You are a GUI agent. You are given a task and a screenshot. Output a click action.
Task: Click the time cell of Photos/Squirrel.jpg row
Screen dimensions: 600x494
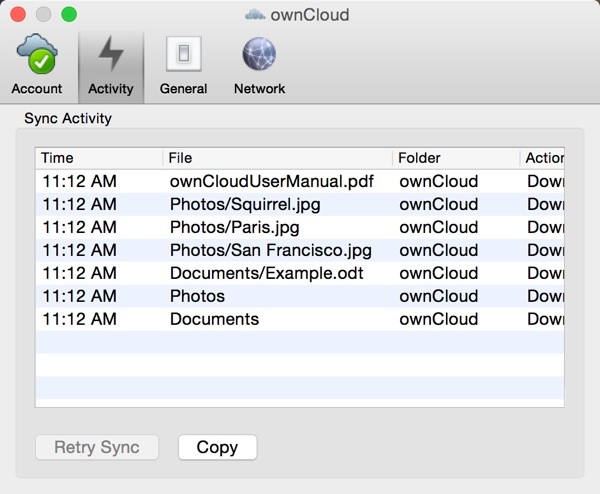pos(80,204)
